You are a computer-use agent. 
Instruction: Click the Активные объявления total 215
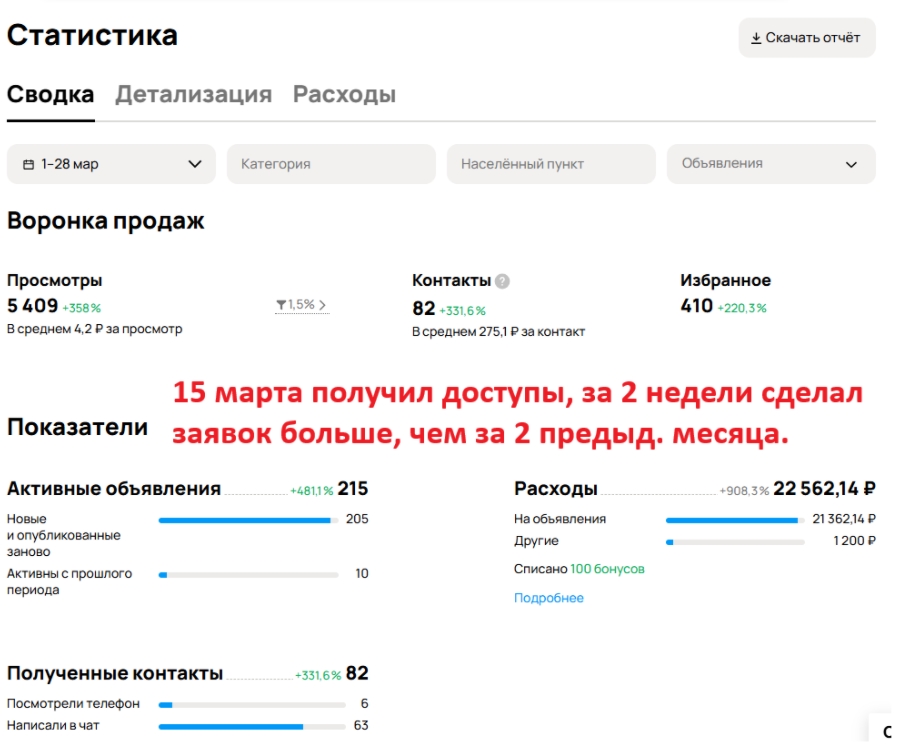[352, 489]
